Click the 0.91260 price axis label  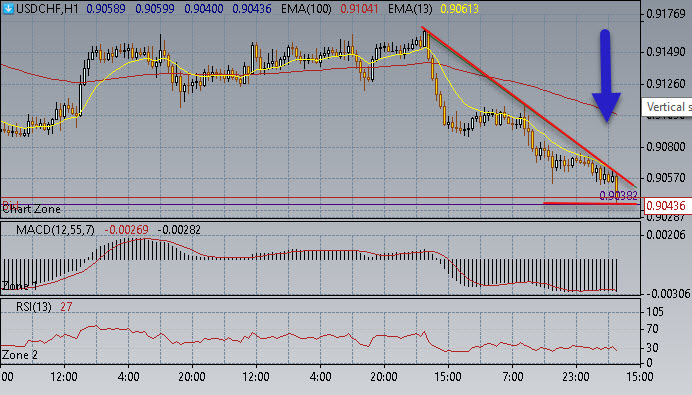[x=666, y=84]
